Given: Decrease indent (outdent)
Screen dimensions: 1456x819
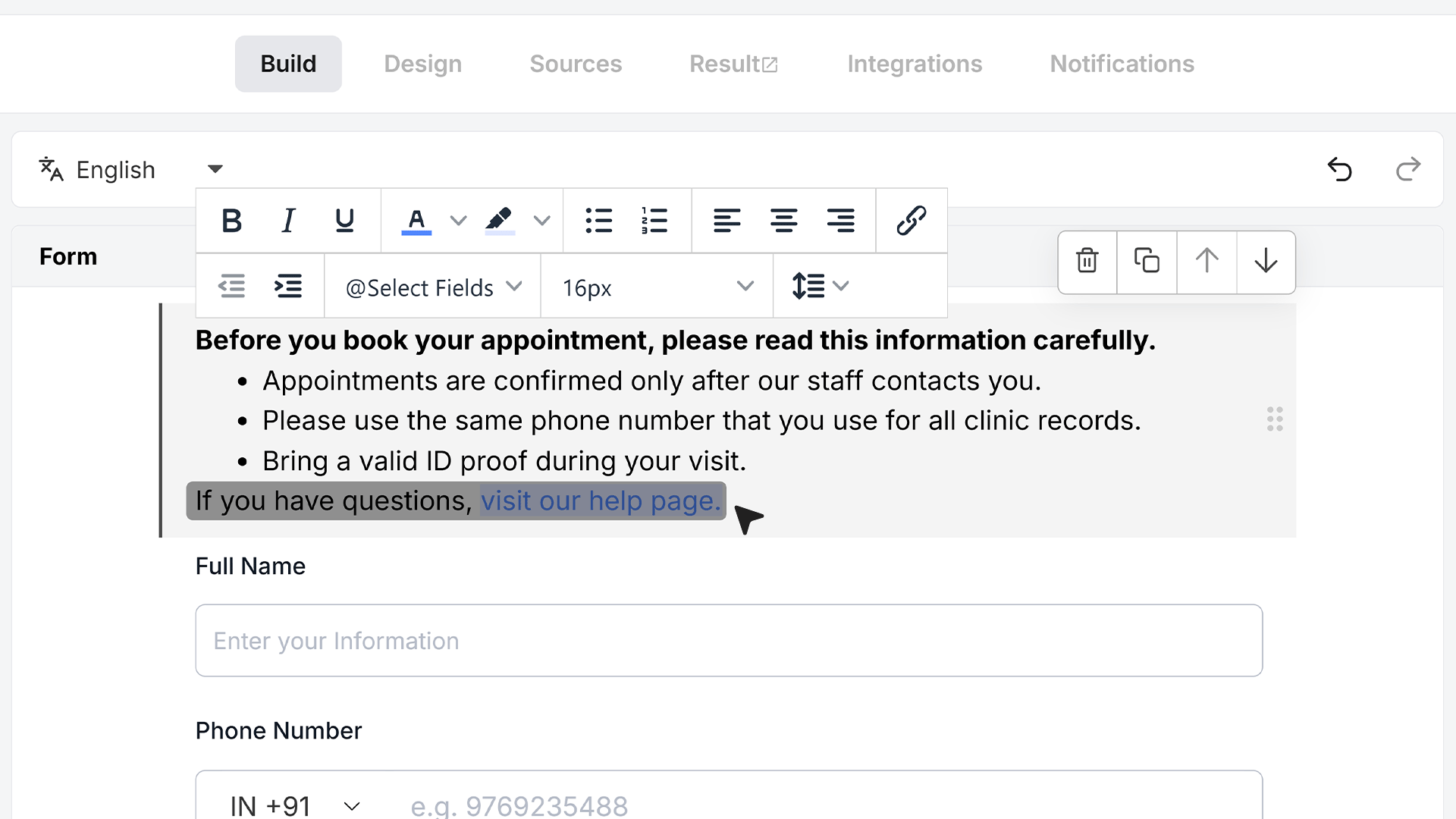Looking at the screenshot, I should [x=231, y=287].
